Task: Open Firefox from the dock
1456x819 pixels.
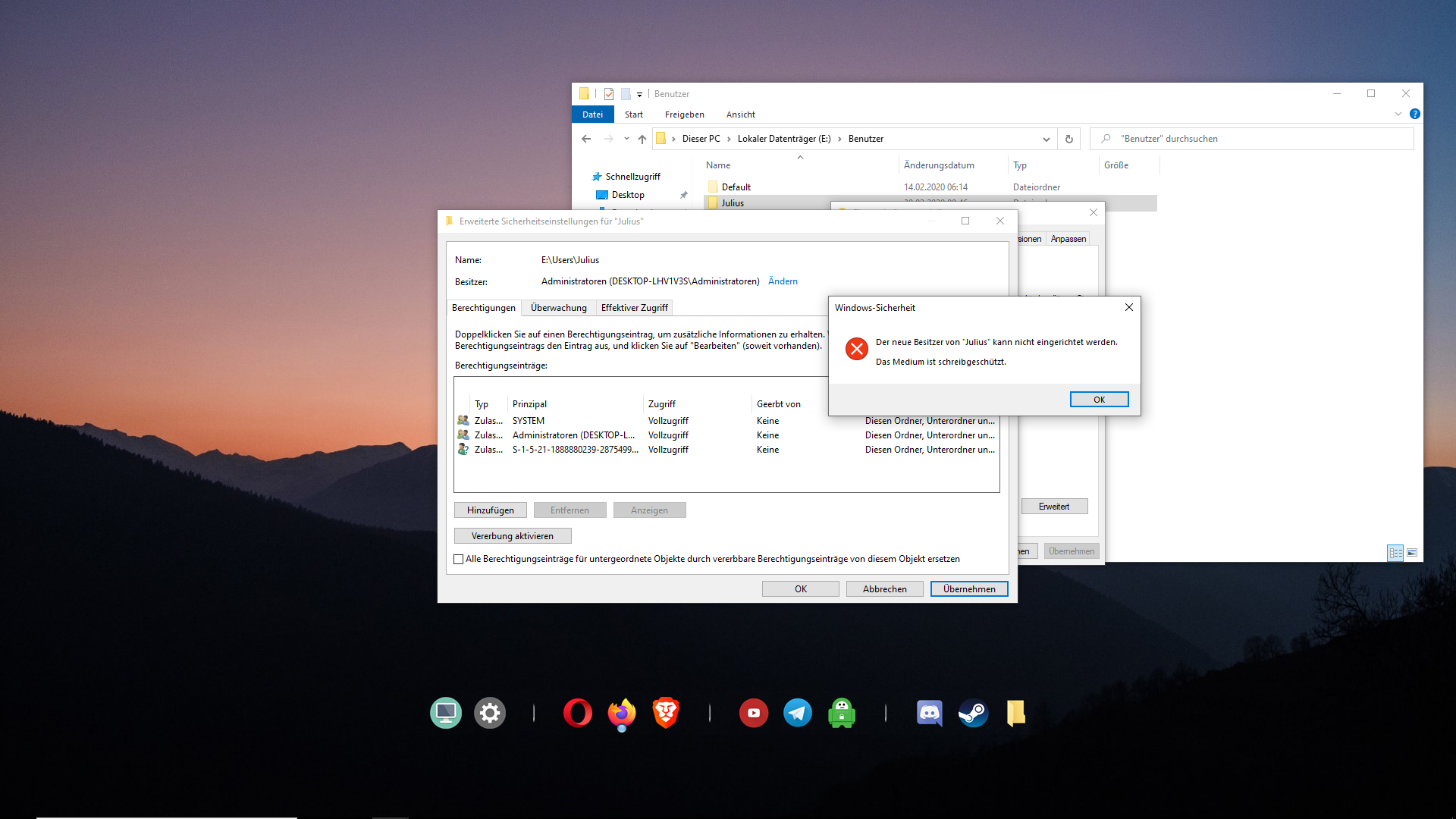Action: 621,713
